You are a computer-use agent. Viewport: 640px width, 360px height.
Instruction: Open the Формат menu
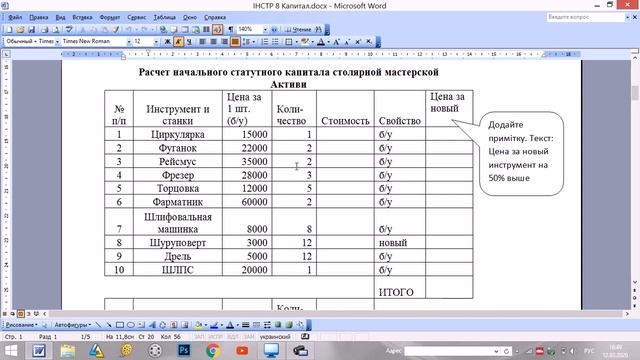tap(110, 17)
